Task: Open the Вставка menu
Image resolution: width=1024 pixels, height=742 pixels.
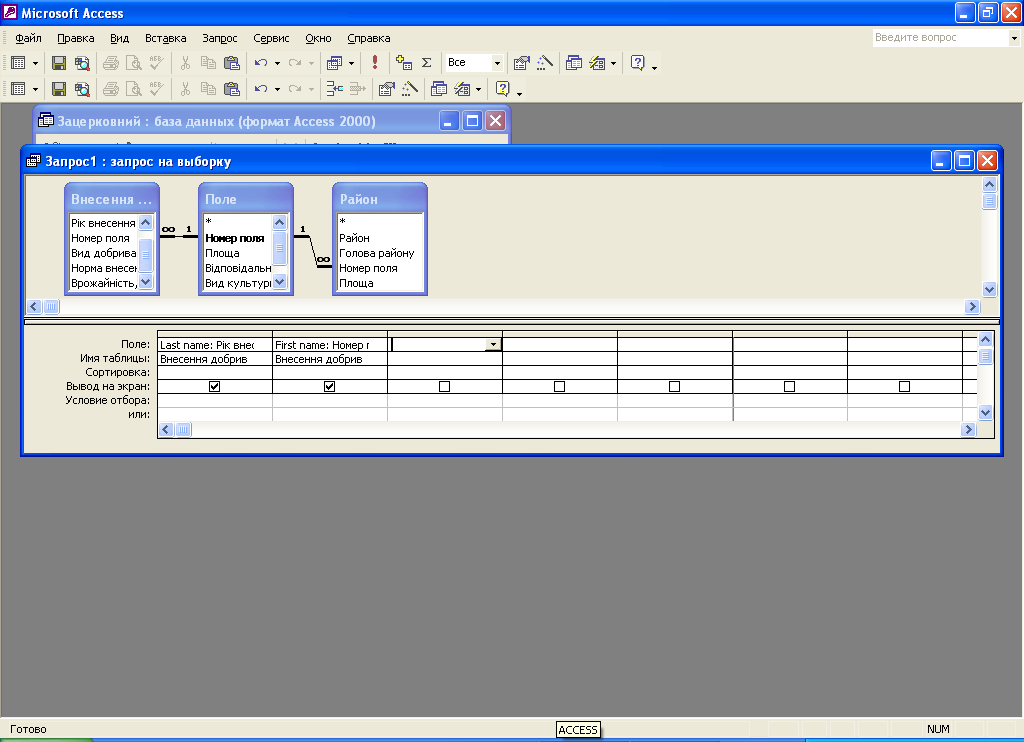Action: coord(166,38)
